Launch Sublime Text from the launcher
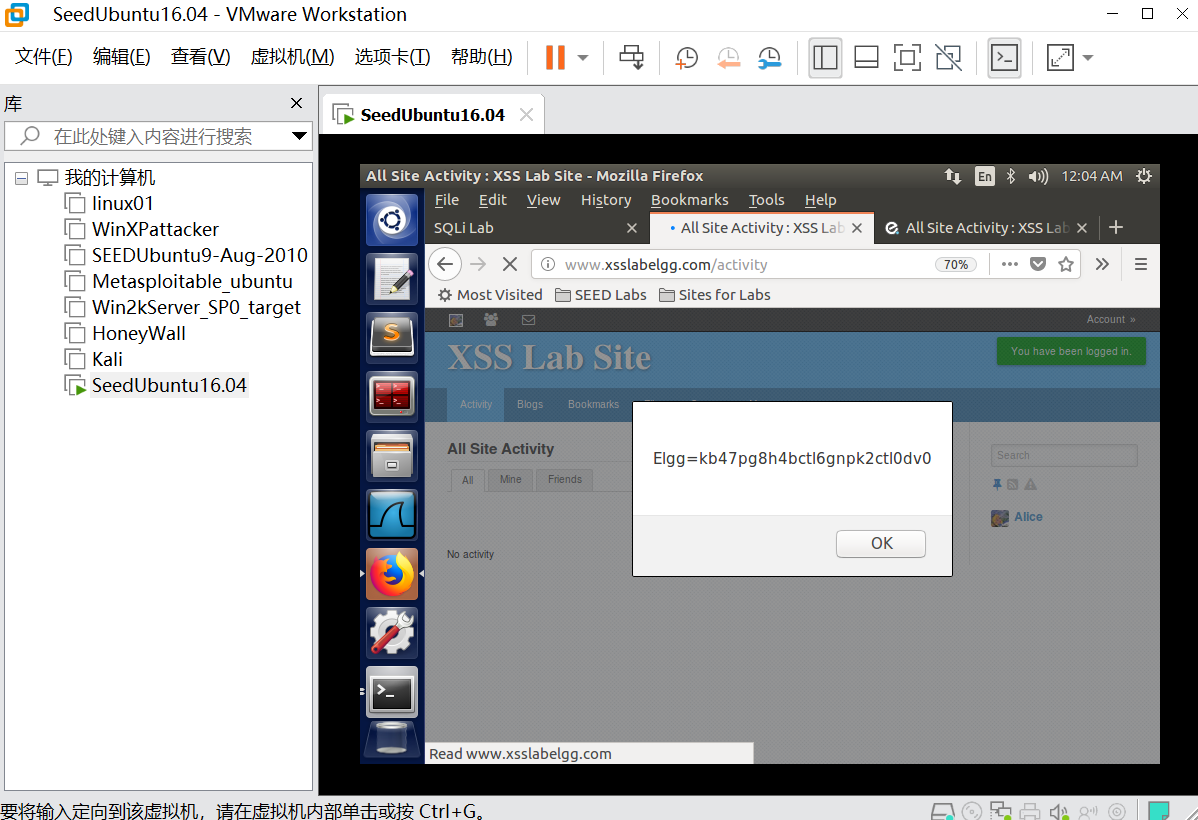The width and height of the screenshot is (1198, 820). [392, 337]
